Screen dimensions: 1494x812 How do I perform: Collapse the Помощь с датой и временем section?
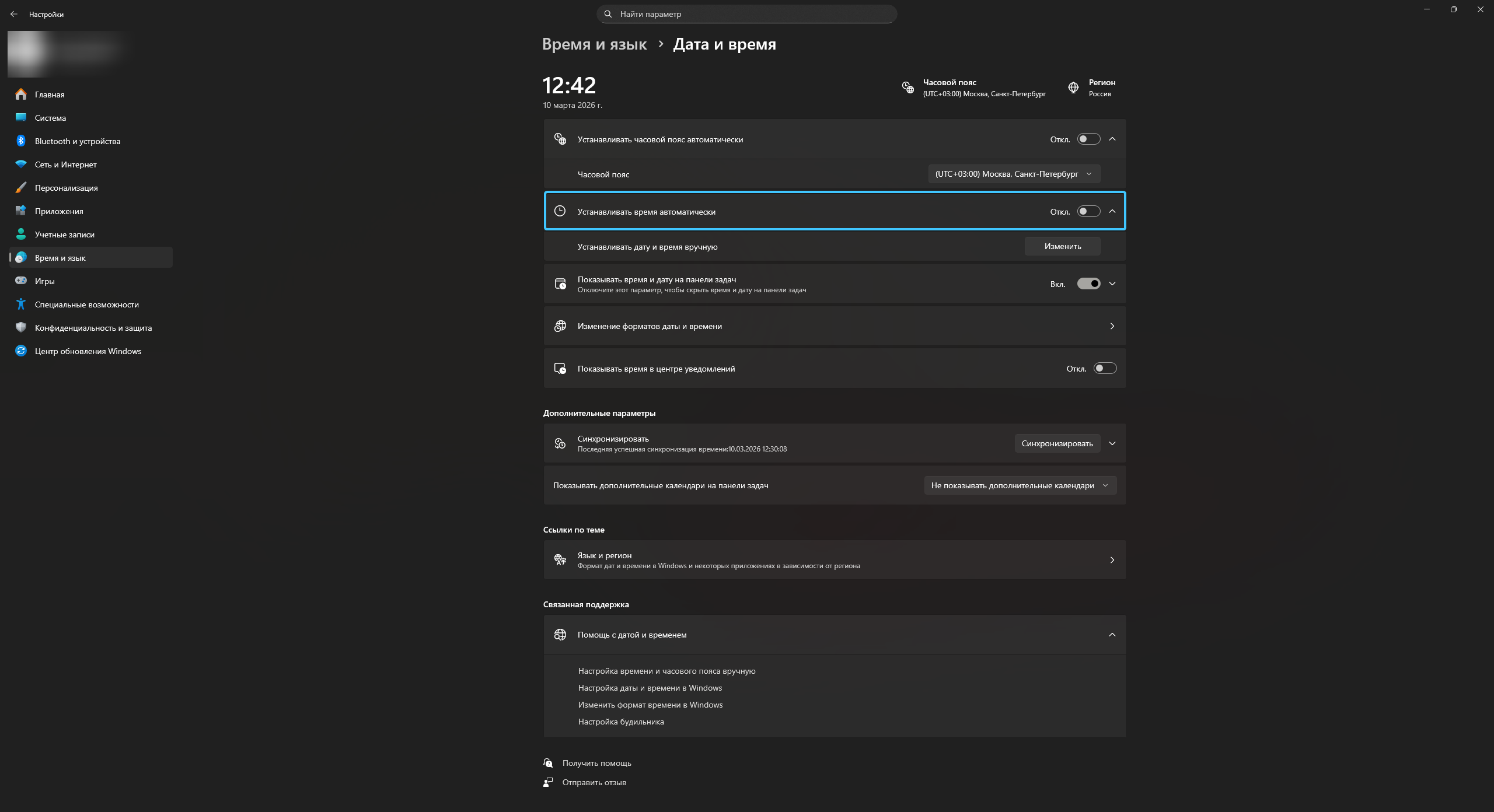[1112, 635]
